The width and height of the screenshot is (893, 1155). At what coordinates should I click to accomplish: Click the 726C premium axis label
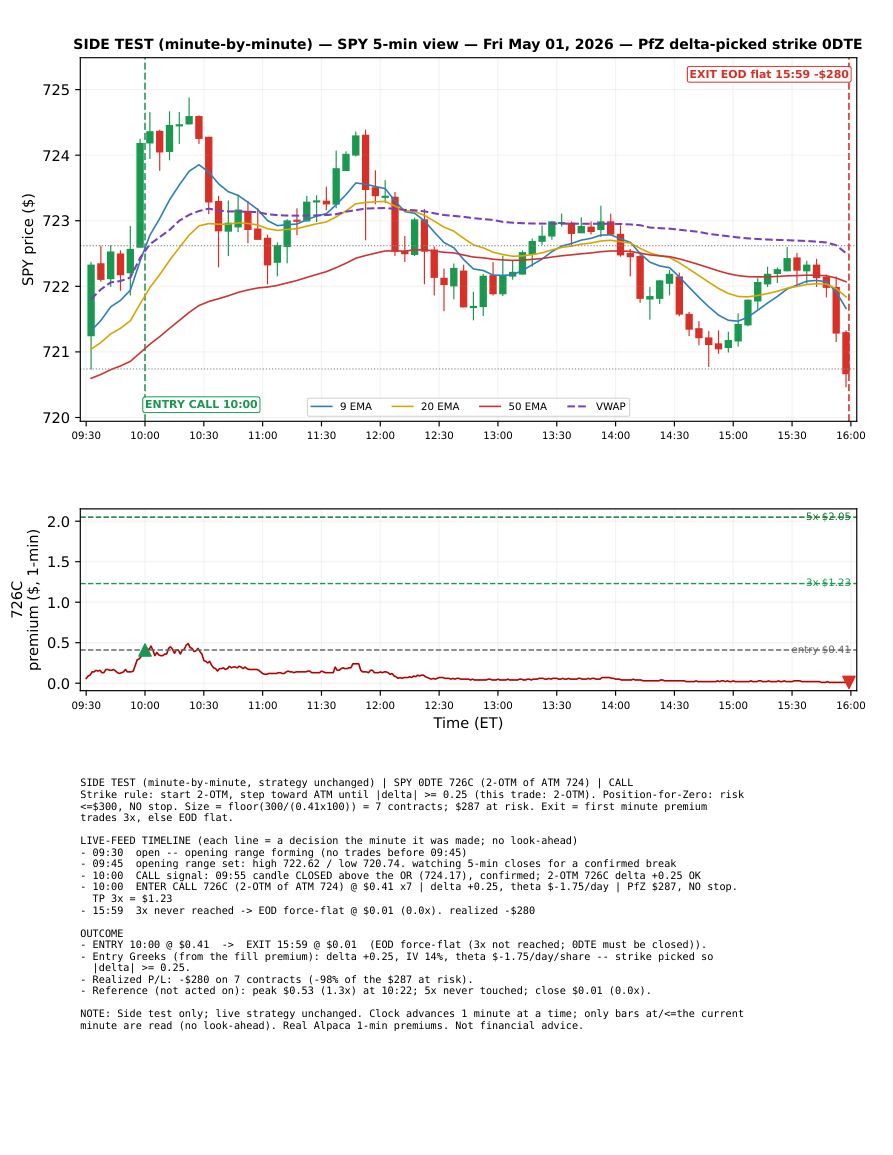[x=25, y=600]
